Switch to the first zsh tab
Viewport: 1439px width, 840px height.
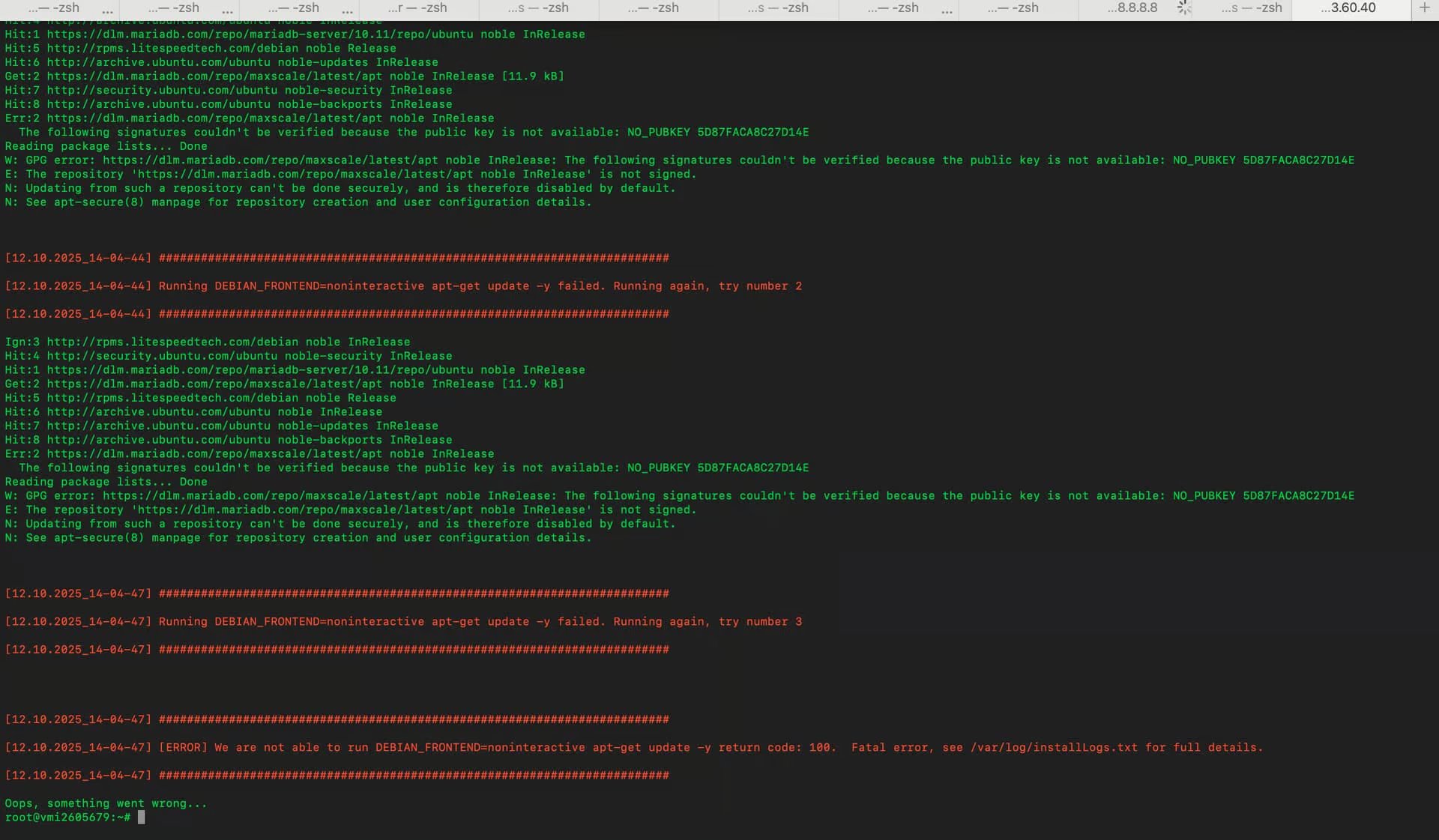[x=54, y=8]
